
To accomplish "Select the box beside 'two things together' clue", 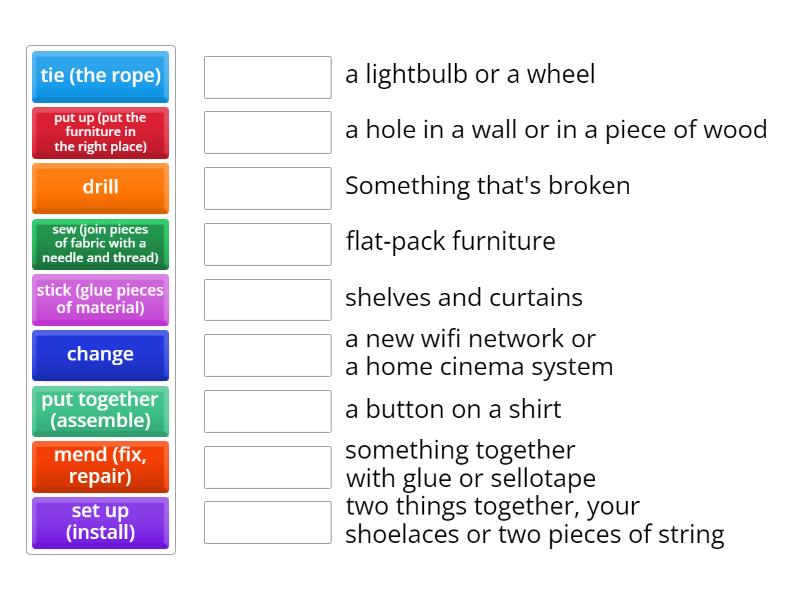I will click(x=266, y=521).
